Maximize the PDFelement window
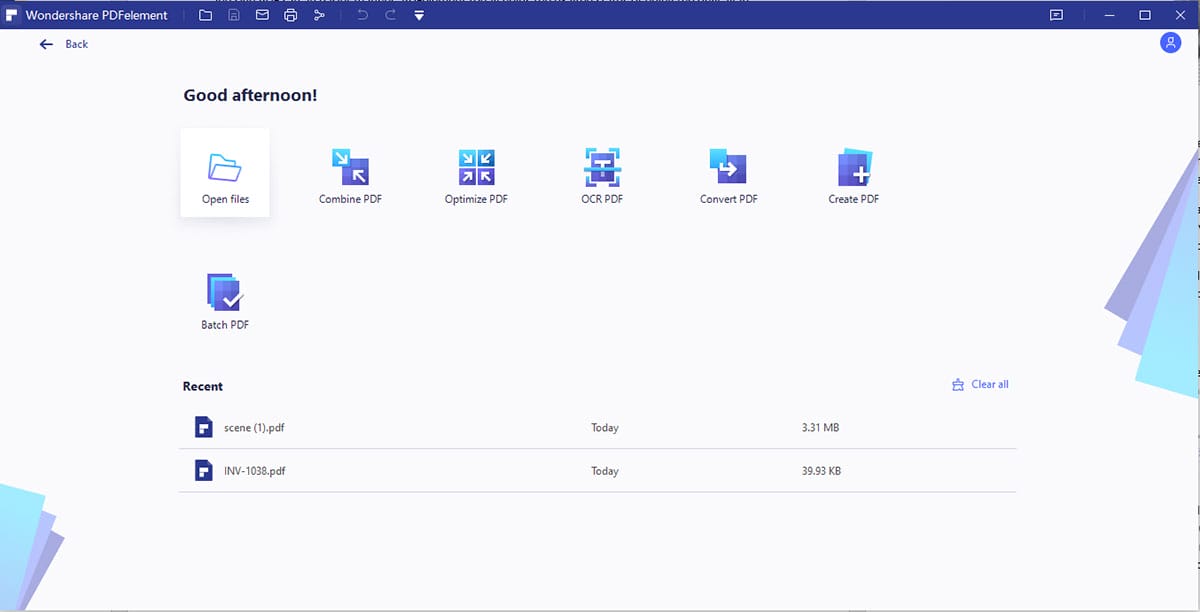Image resolution: width=1200 pixels, height=612 pixels. click(1145, 16)
